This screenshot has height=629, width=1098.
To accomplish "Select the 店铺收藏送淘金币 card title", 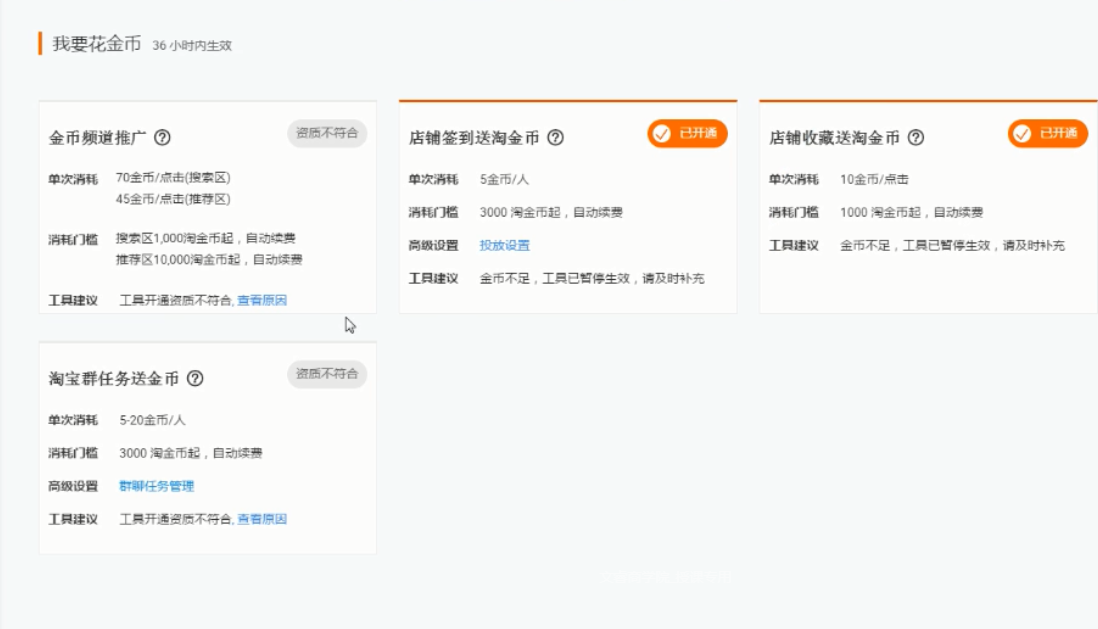I will tap(834, 138).
